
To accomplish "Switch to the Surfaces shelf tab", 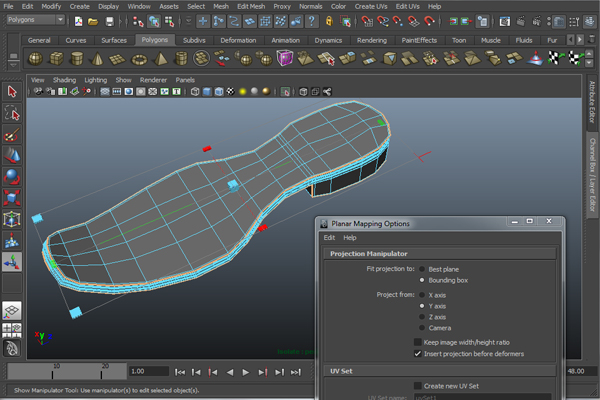I will (114, 40).
